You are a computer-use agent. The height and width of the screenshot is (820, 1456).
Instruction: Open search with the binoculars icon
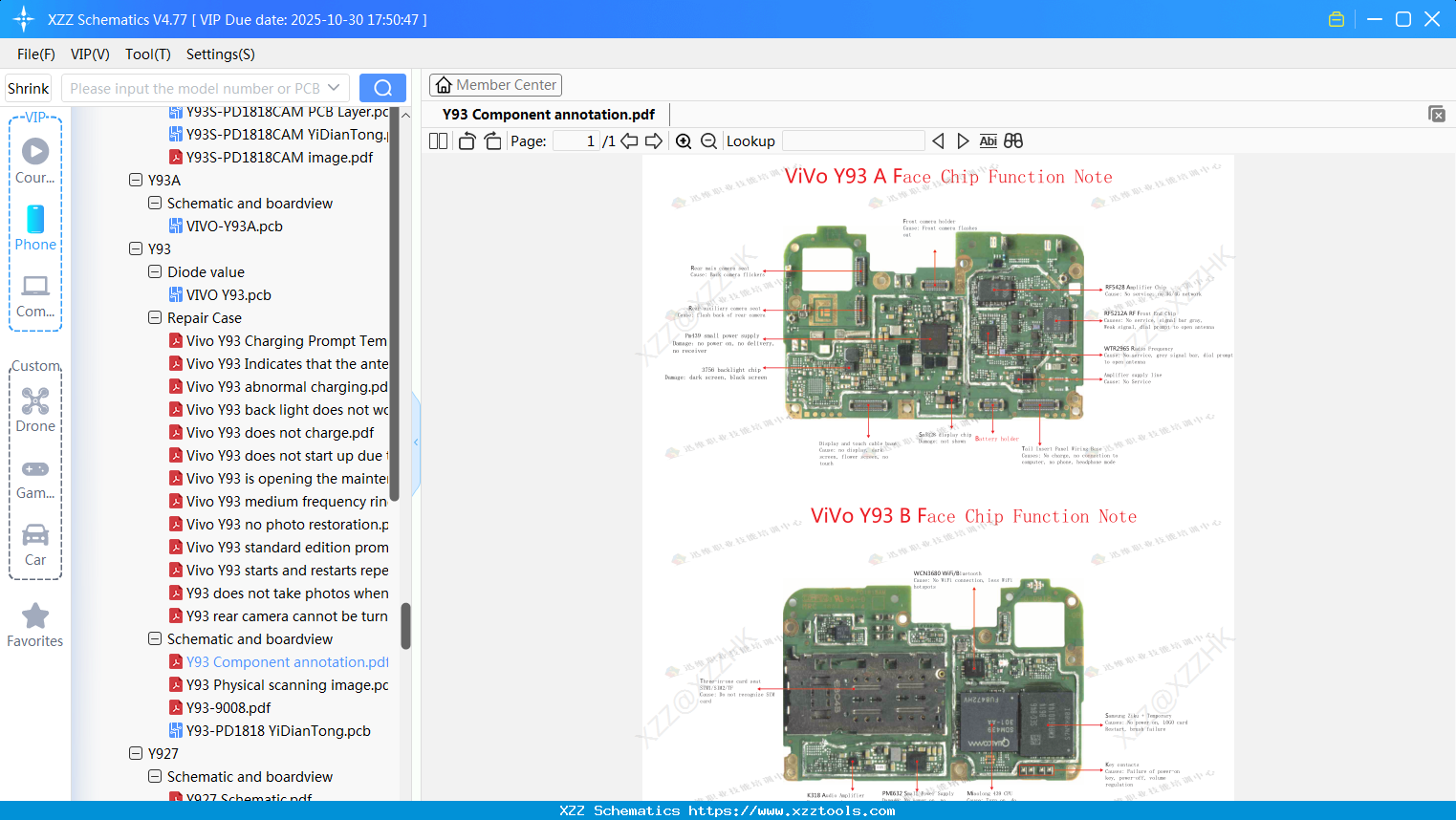(x=1013, y=140)
